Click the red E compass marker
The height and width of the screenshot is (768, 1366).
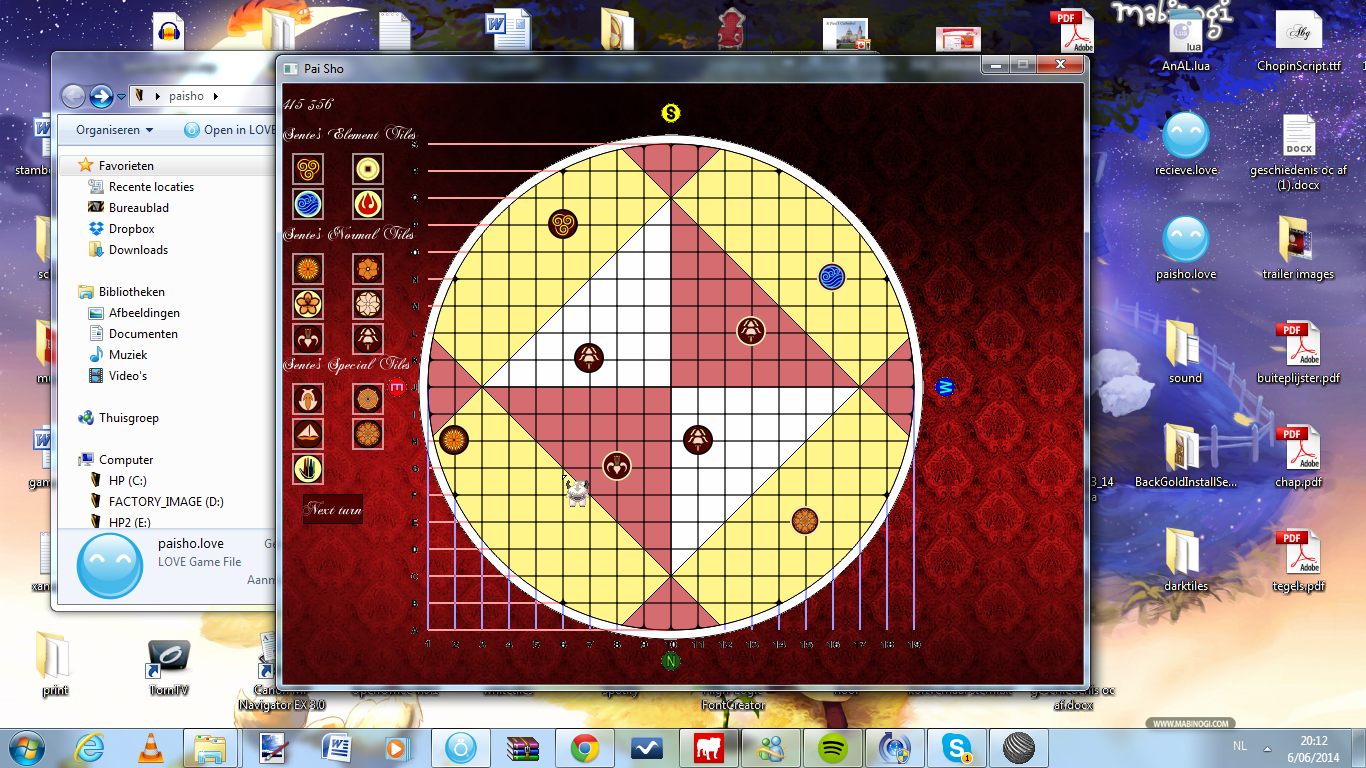397,386
